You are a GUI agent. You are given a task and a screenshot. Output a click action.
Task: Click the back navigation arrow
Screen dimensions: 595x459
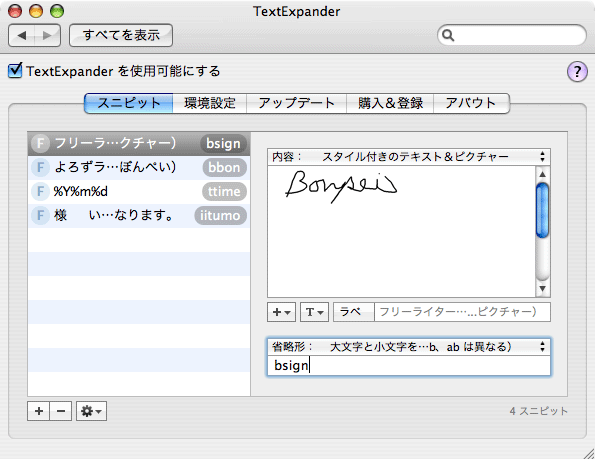pyautogui.click(x=22, y=36)
